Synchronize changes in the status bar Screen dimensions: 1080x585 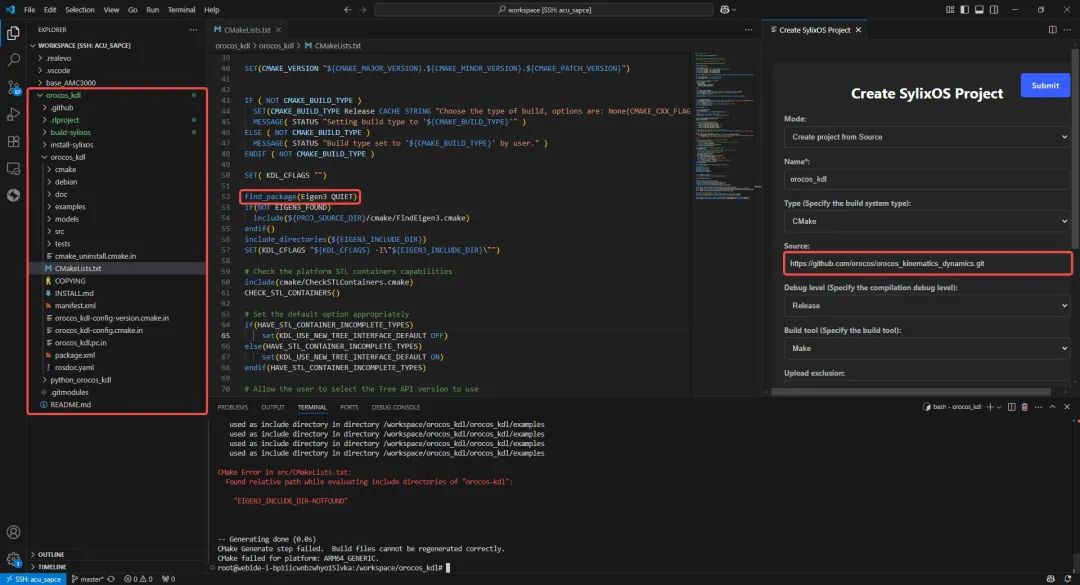click(x=111, y=579)
